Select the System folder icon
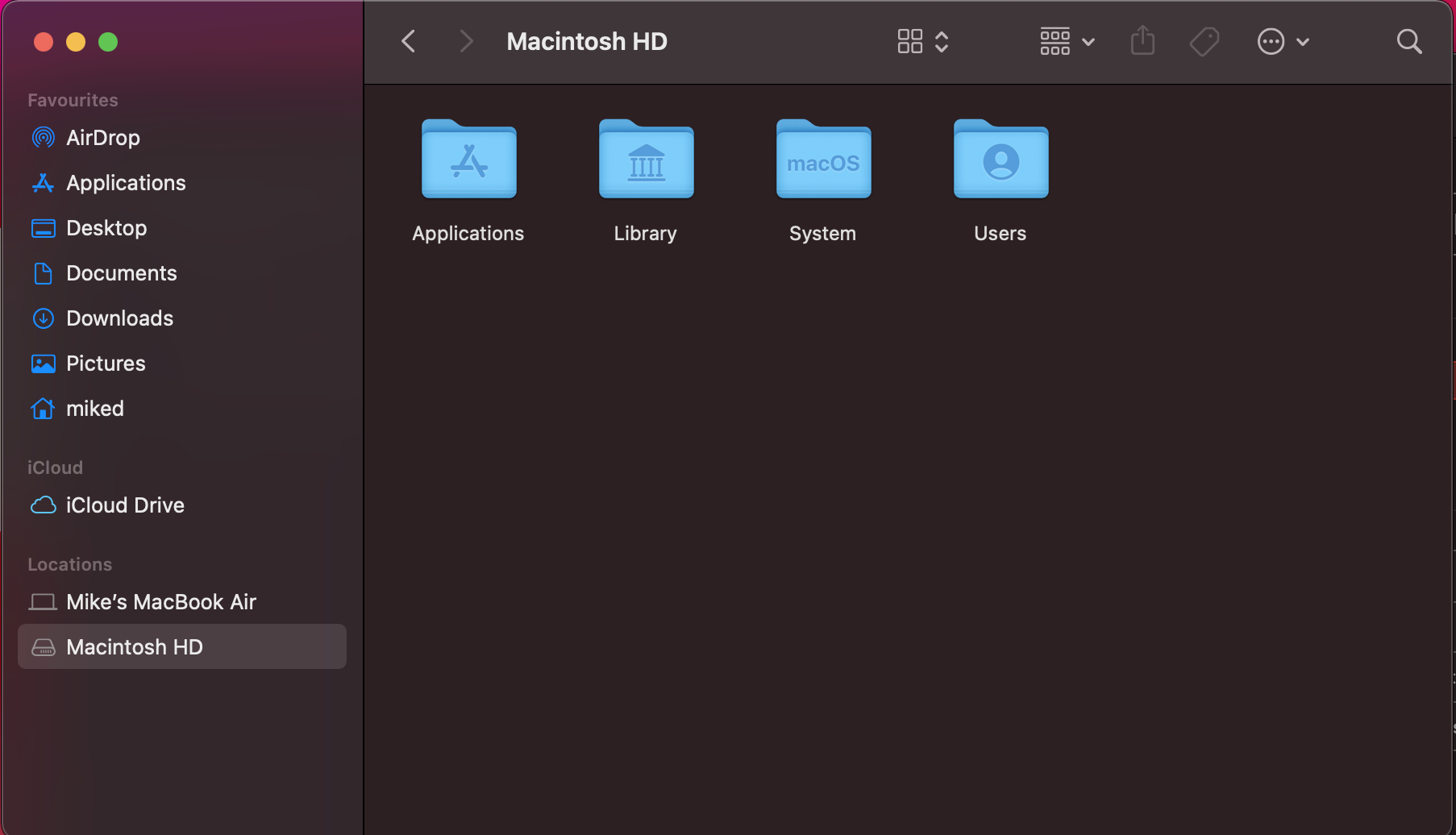Viewport: 1456px width, 835px height. (x=824, y=159)
